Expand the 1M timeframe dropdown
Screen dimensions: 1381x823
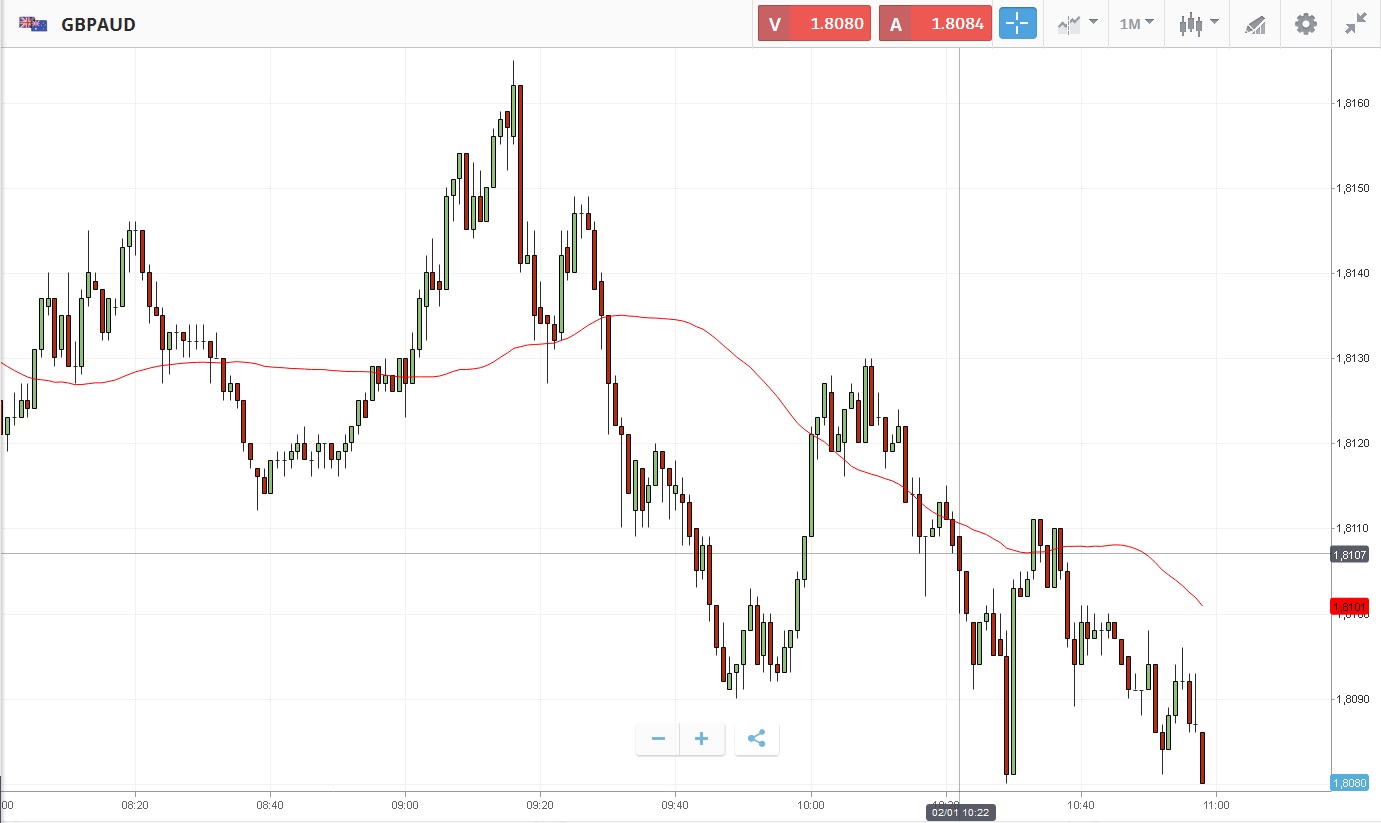click(x=1137, y=24)
